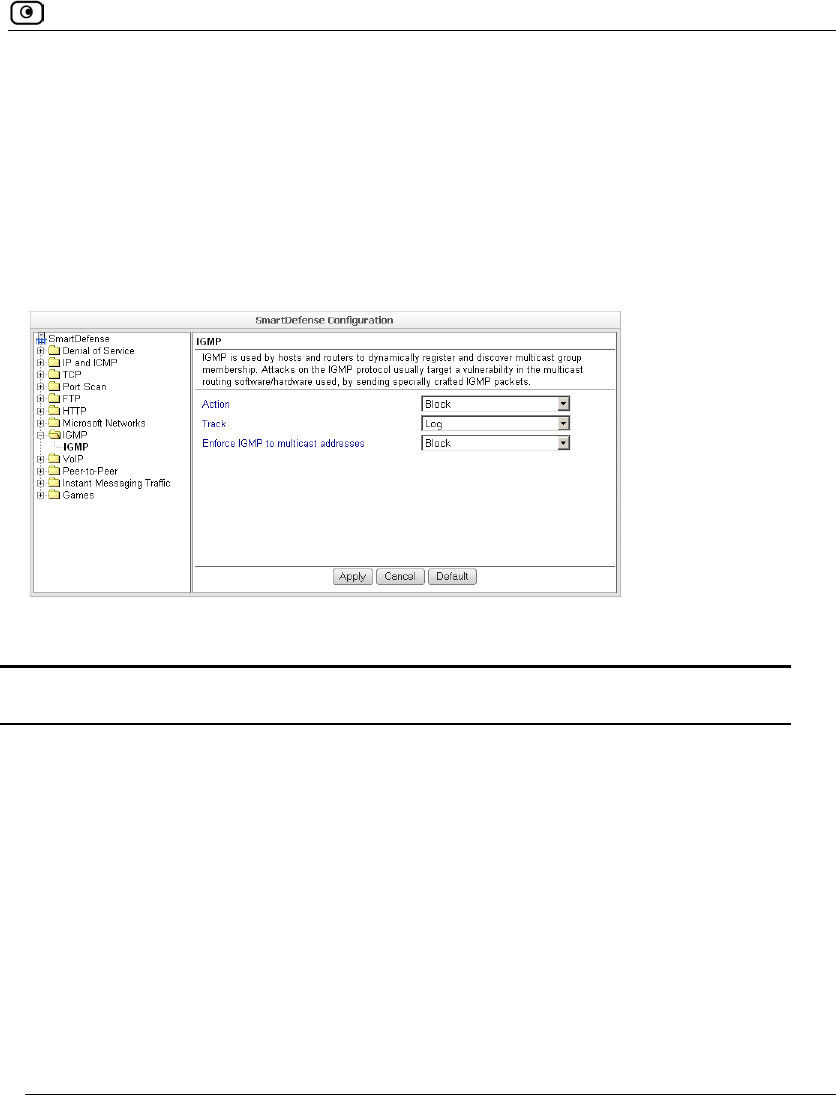Click the Instant Messaging Traffic folder icon
Image resolution: width=836 pixels, height=1095 pixels.
pyautogui.click(x=54, y=483)
